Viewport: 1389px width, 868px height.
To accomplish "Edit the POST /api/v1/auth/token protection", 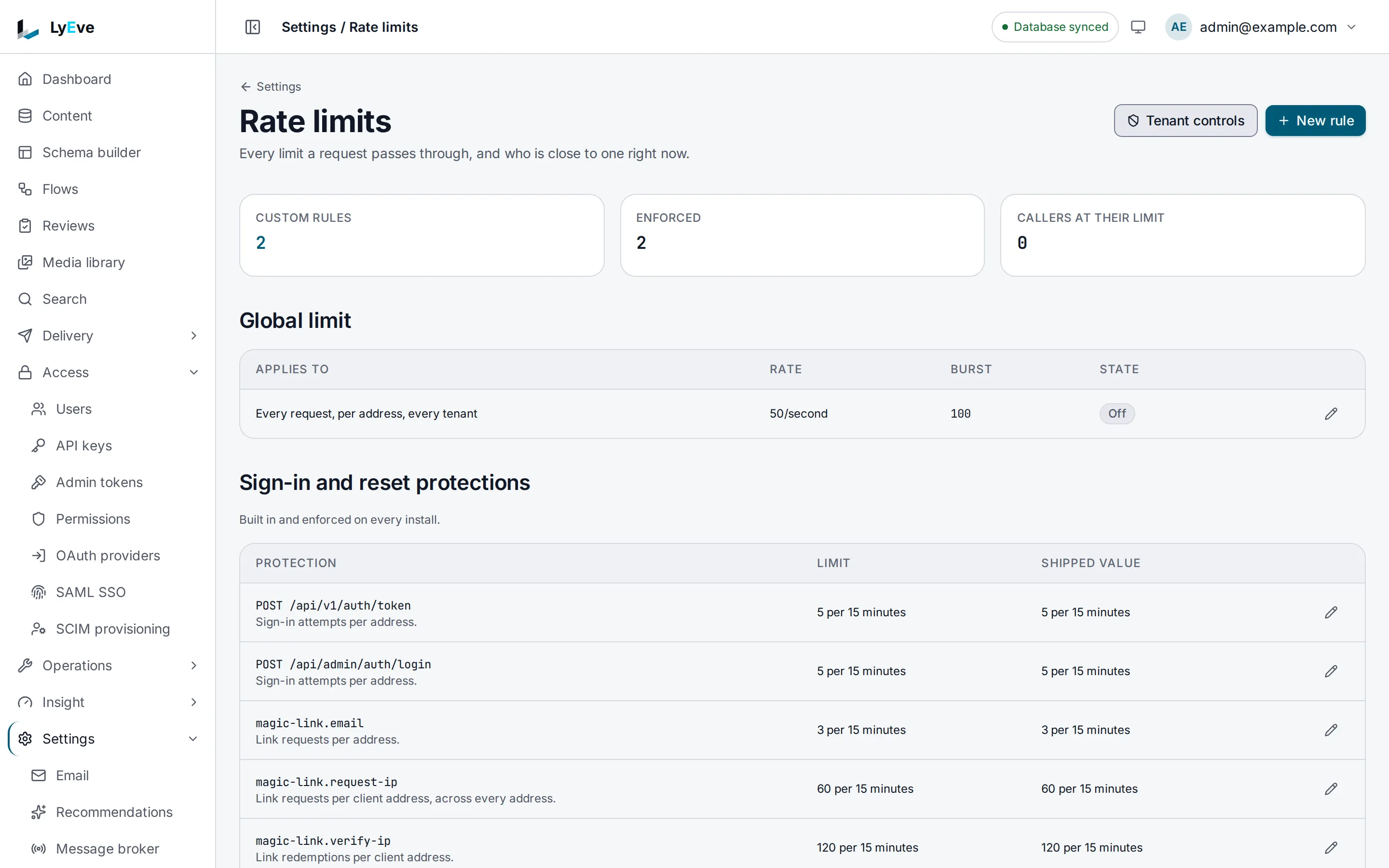I will click(1331, 612).
